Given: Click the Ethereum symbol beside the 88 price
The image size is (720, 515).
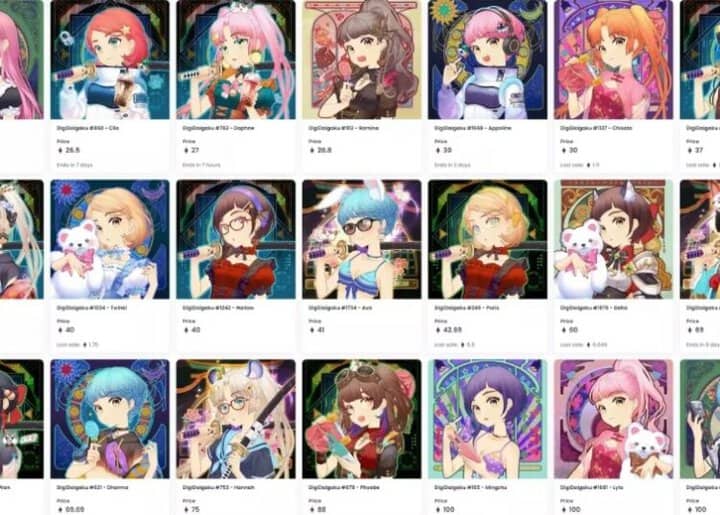Looking at the screenshot, I should [311, 509].
